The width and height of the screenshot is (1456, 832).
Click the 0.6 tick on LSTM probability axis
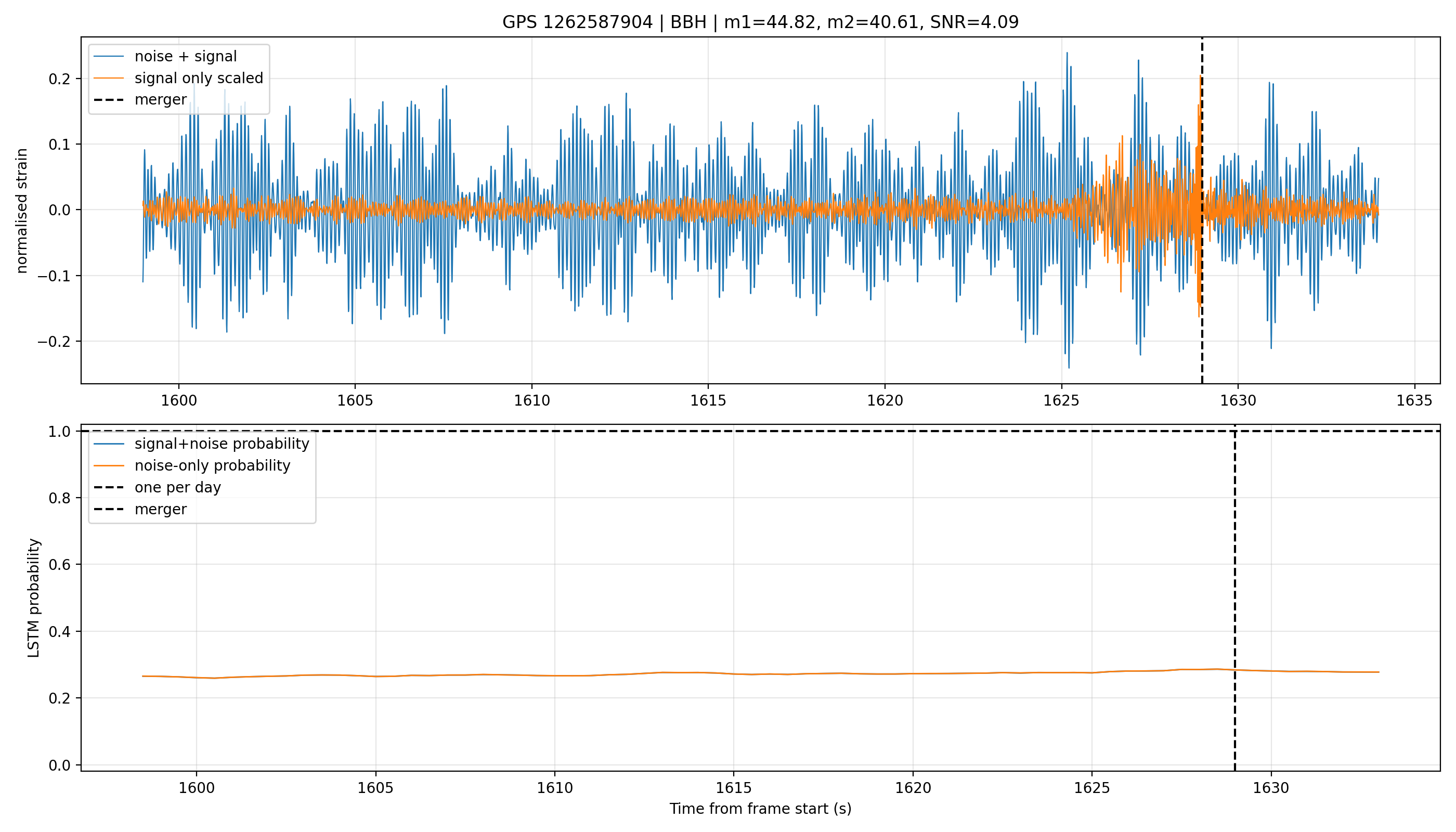coord(60,565)
